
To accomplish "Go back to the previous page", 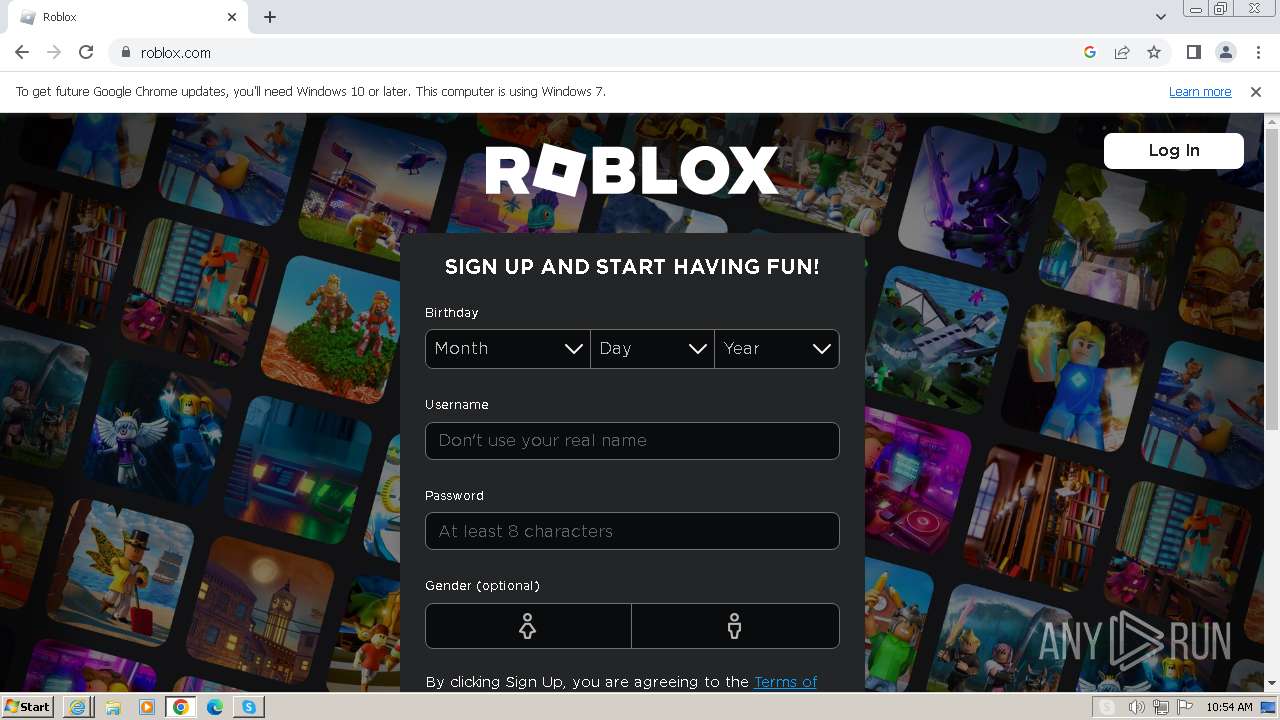I will click(x=22, y=52).
